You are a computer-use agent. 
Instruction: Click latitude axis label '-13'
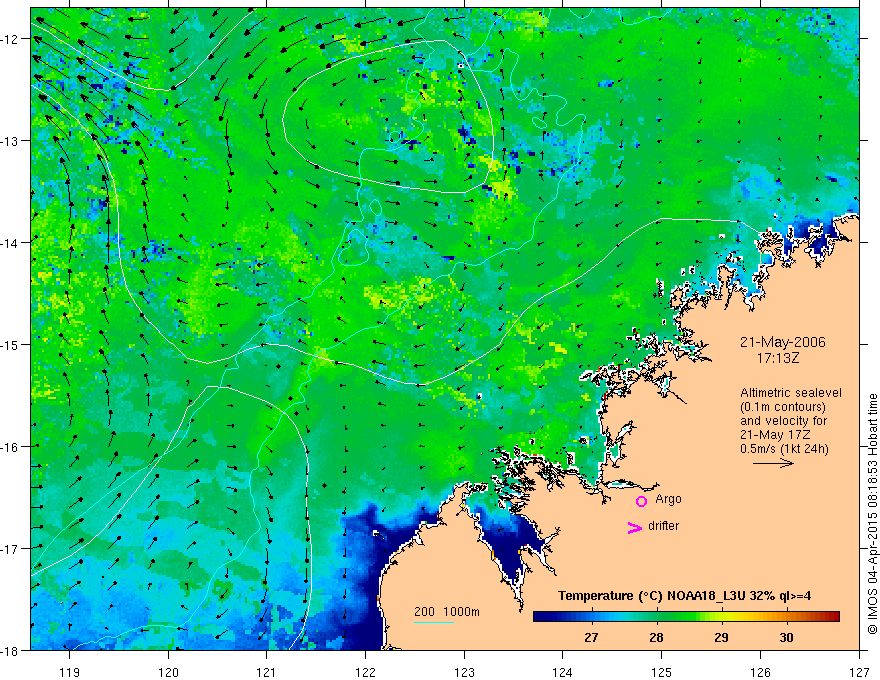tap(10, 141)
